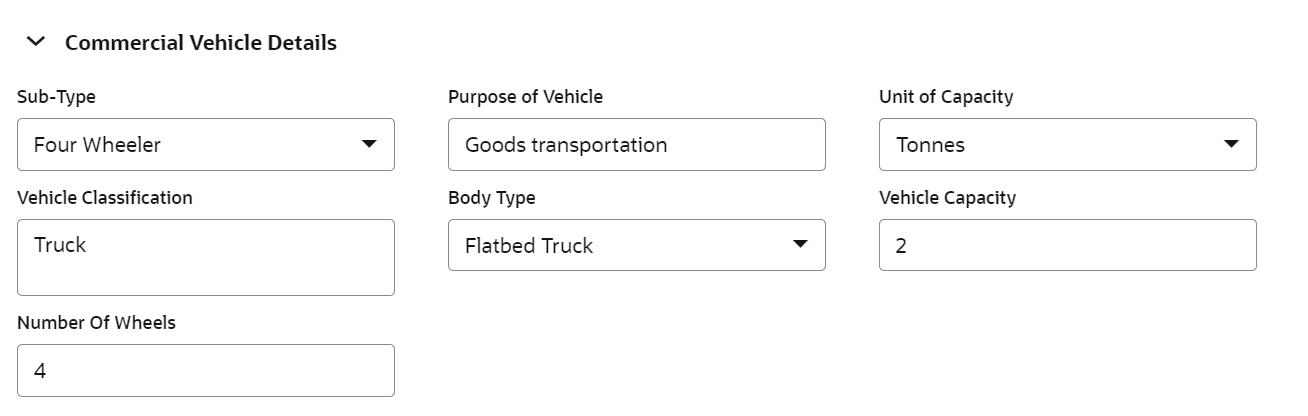Viewport: 1308px width, 416px height.
Task: Click the Body Type label
Action: (492, 197)
